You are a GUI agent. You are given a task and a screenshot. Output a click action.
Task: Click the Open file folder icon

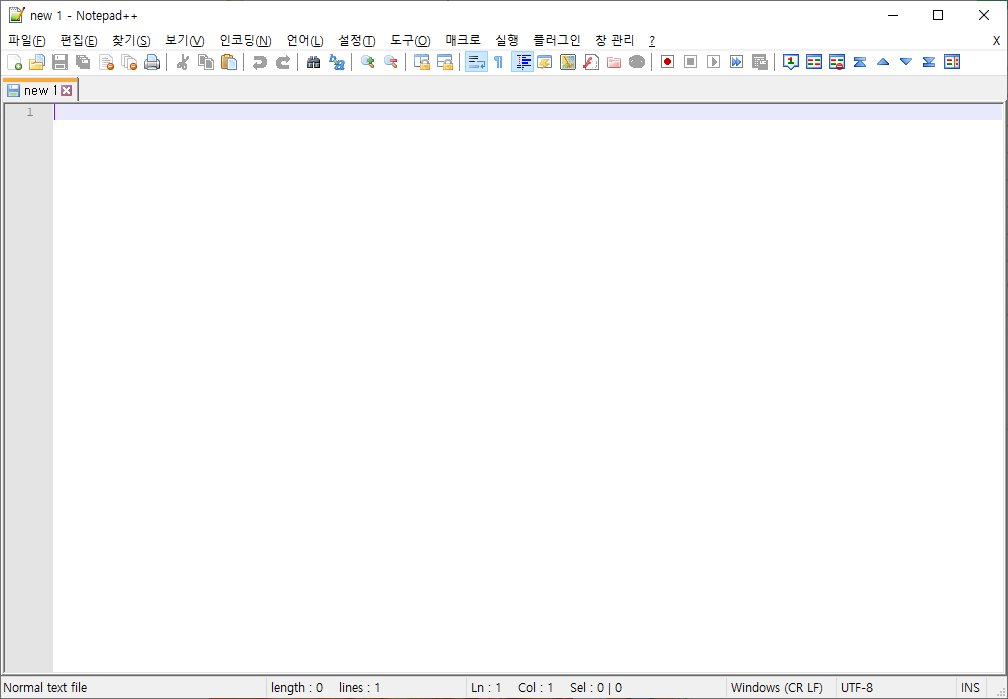37,62
